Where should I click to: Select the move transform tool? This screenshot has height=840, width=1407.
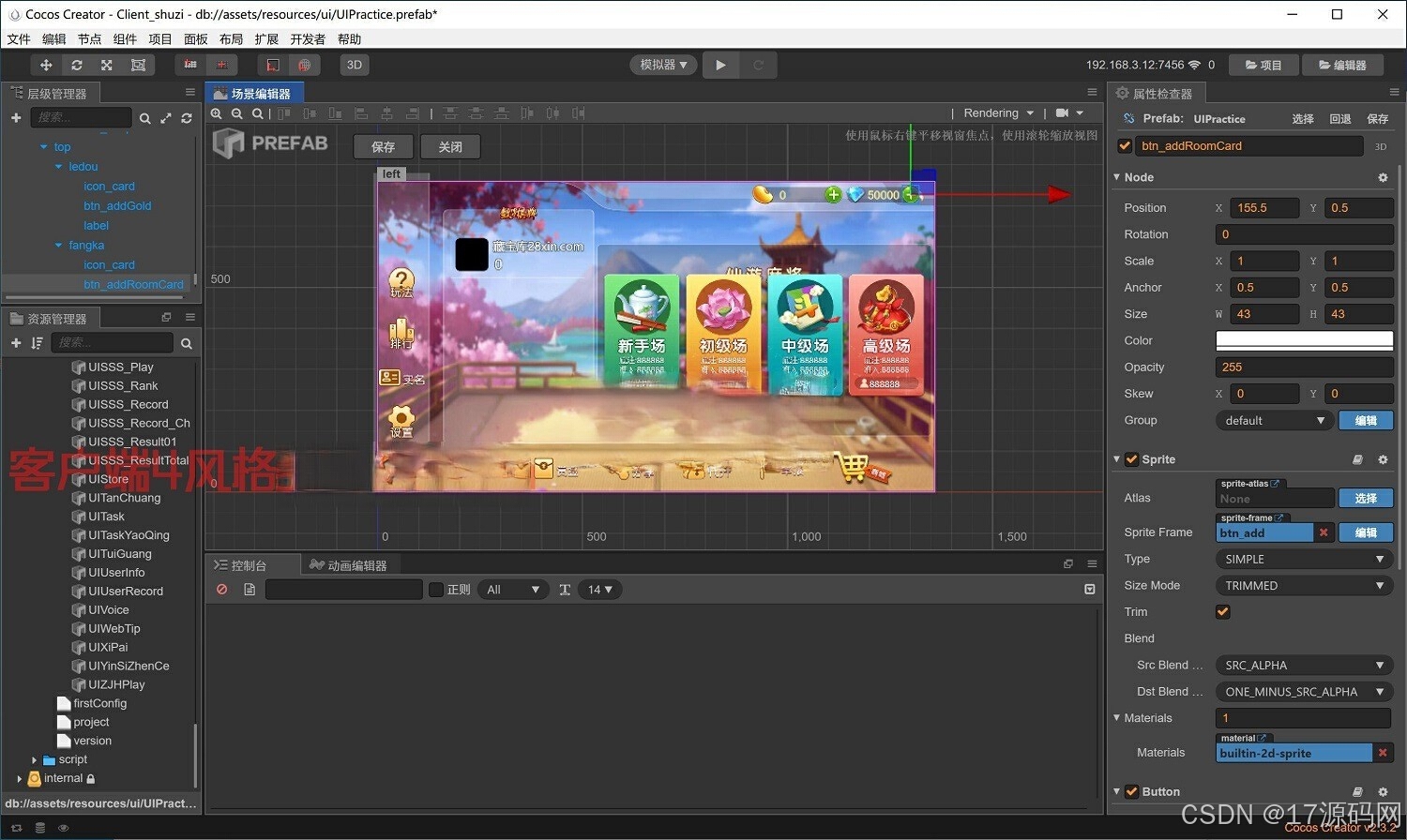45,65
